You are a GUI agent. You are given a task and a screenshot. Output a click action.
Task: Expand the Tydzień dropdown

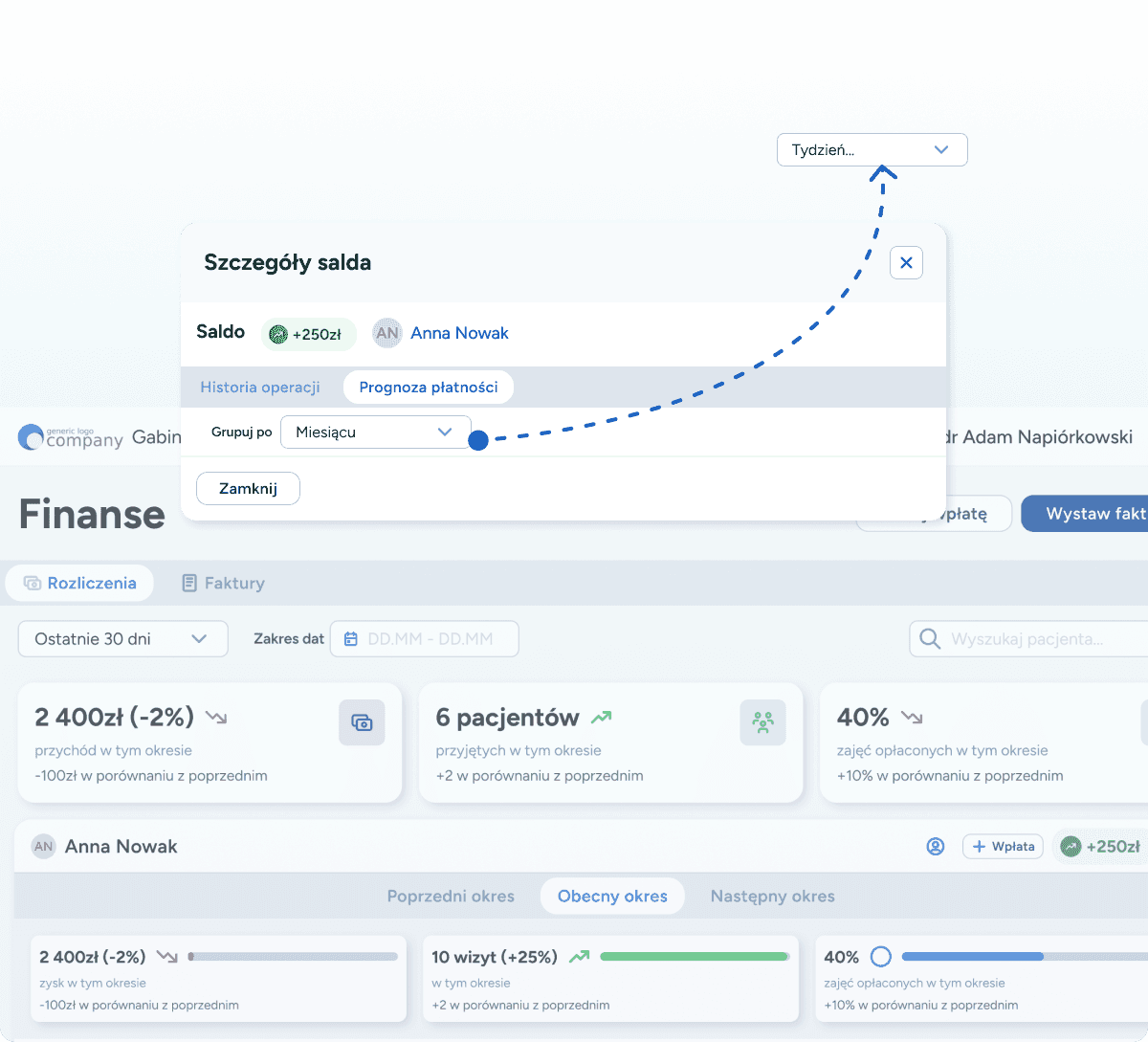click(872, 150)
